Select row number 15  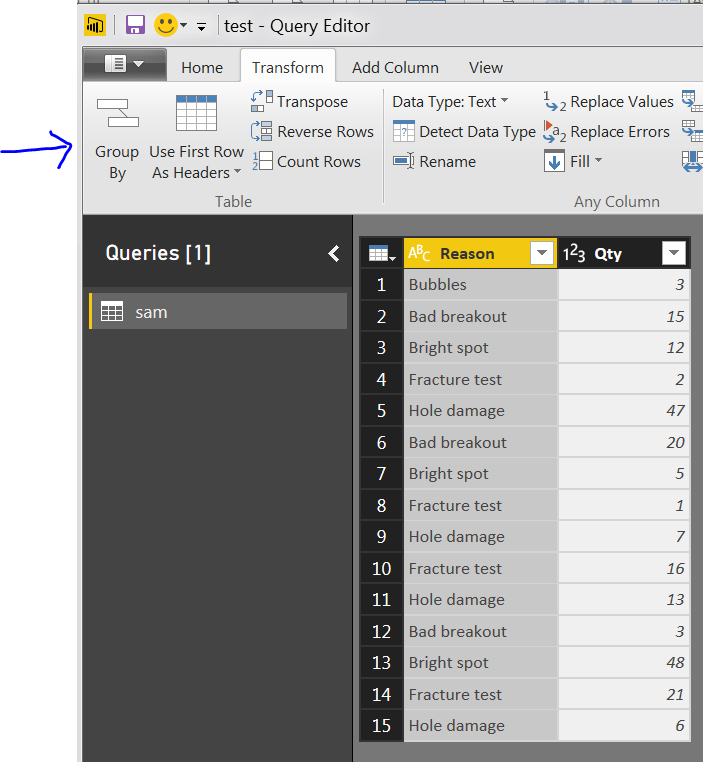point(382,726)
